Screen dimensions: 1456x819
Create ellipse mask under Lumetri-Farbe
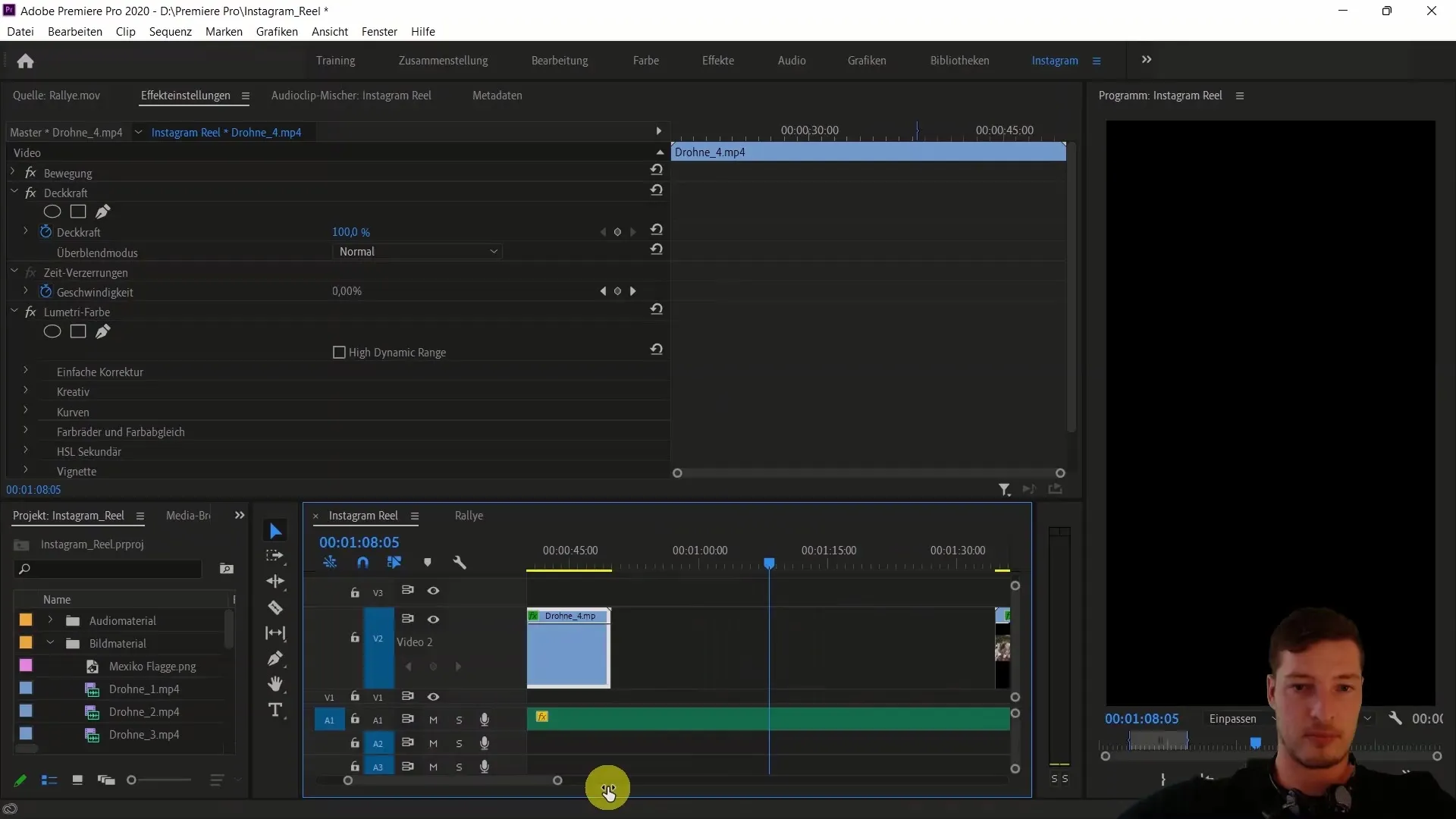click(x=52, y=331)
